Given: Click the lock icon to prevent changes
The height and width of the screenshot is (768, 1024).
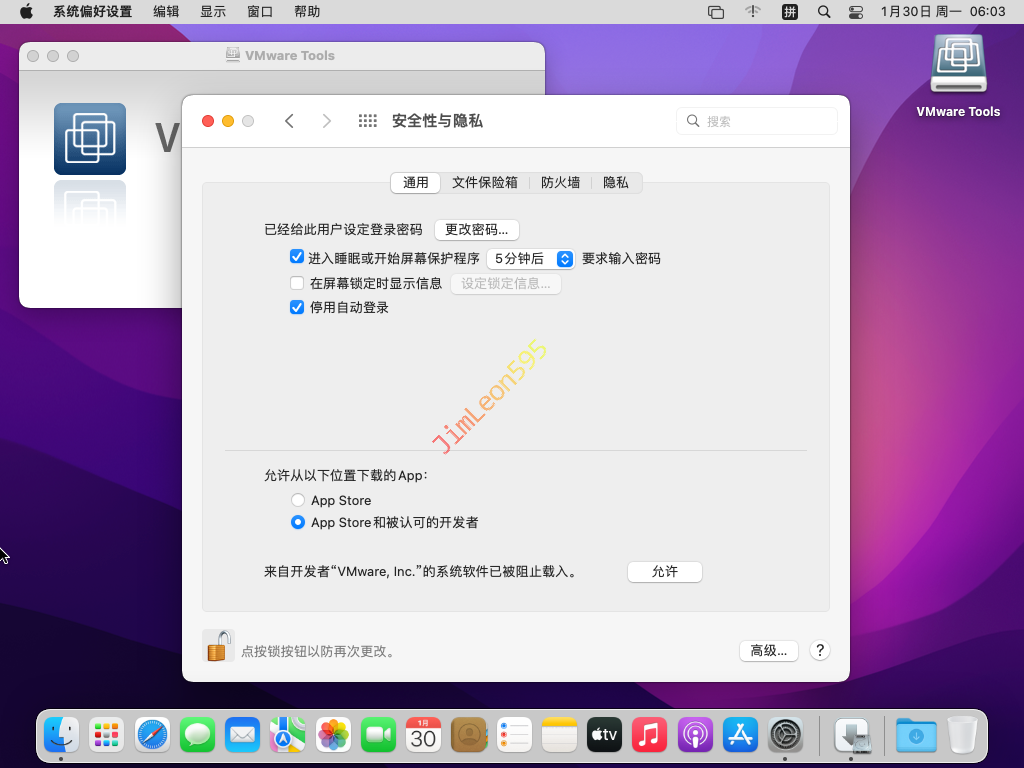Looking at the screenshot, I should pyautogui.click(x=218, y=646).
